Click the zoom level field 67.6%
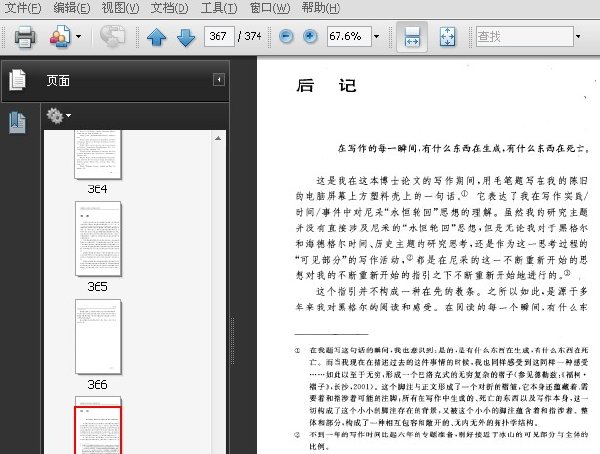Viewport: 600px width, 454px height. click(x=349, y=36)
